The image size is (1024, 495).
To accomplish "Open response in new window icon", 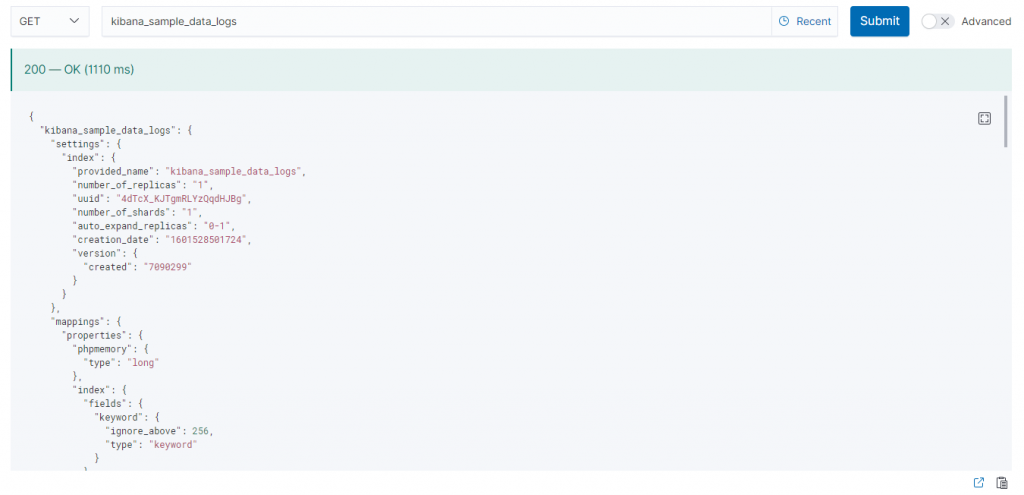I will pyautogui.click(x=978, y=483).
